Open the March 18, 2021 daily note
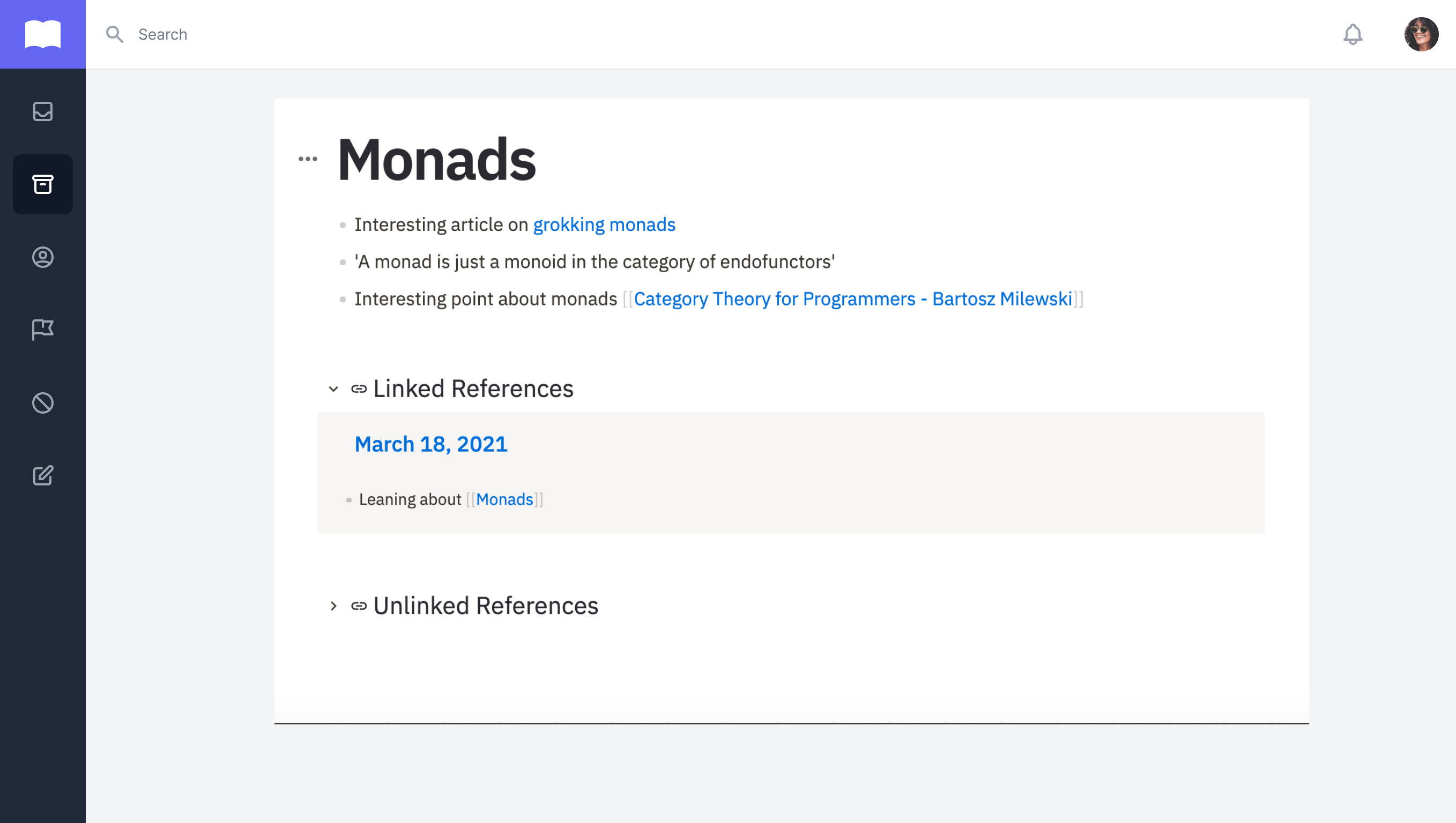The image size is (1456, 823). [x=431, y=444]
